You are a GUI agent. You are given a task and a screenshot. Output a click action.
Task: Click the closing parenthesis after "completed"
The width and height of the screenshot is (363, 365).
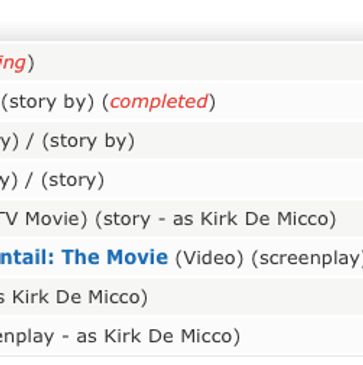tap(212, 102)
